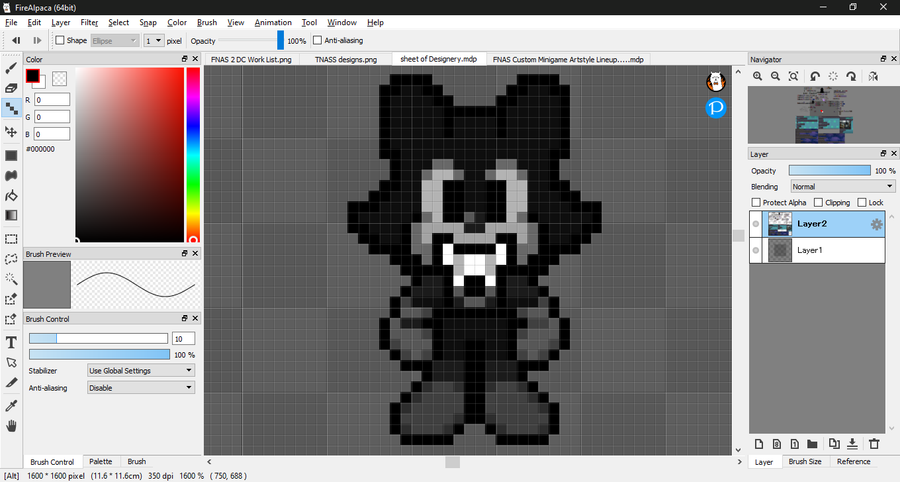Click the rainbow hue slider bar
This screenshot has width=900, height=482.
tap(193, 154)
